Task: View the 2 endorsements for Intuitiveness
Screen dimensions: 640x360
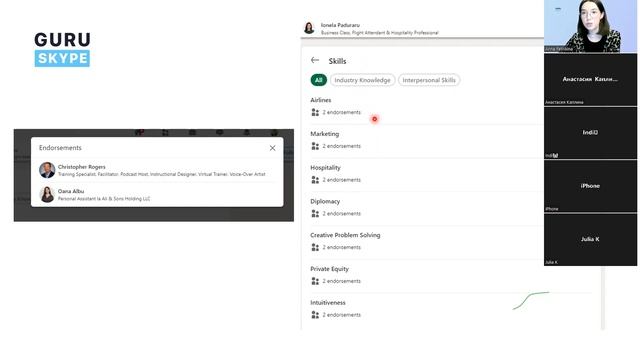Action: coord(342,315)
